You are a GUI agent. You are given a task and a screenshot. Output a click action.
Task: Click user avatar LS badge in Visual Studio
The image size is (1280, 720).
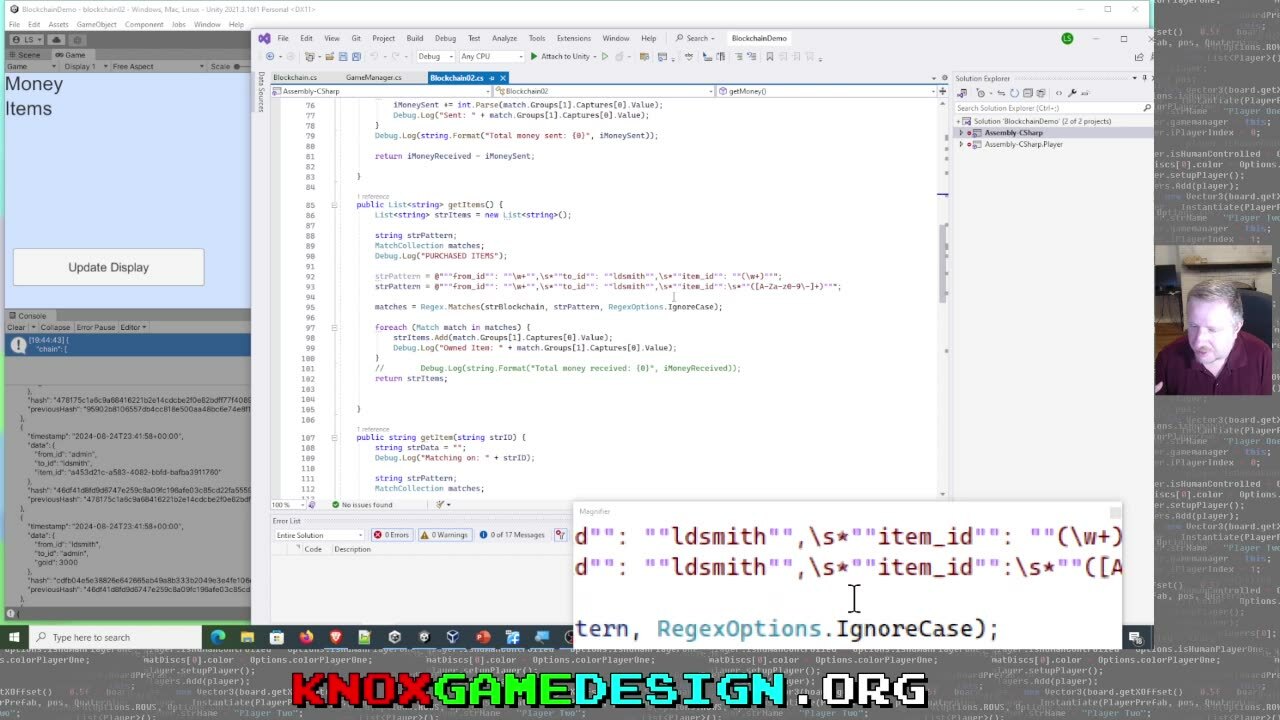point(1067,38)
